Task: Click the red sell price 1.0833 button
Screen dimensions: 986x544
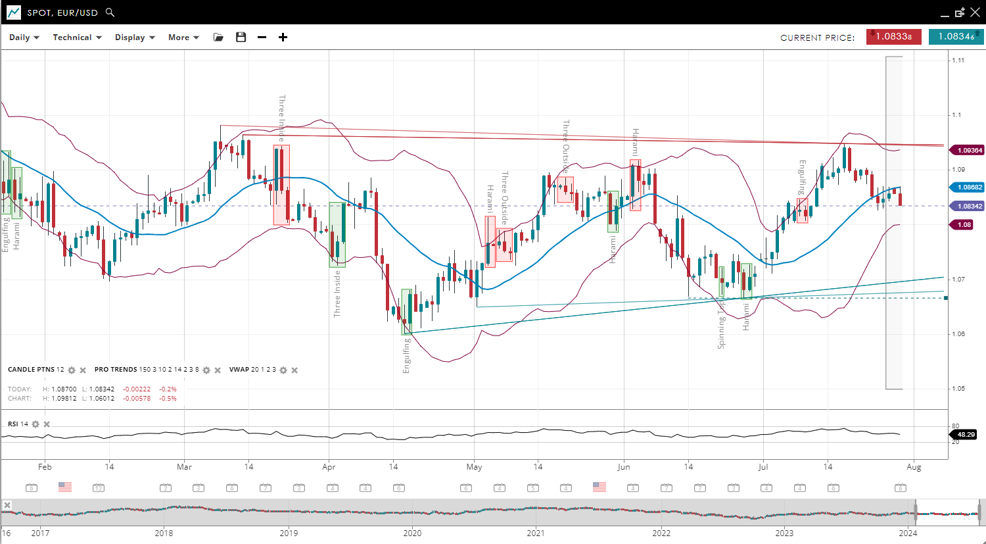Action: [893, 37]
